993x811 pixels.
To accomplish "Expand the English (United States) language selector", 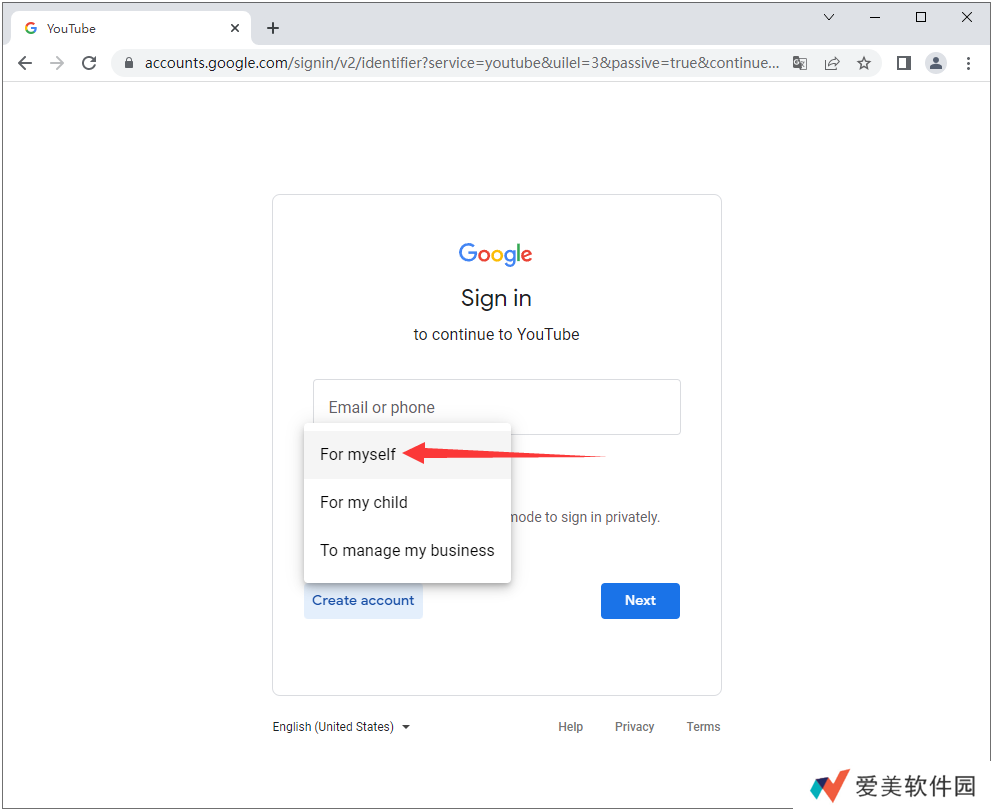I will pos(341,727).
